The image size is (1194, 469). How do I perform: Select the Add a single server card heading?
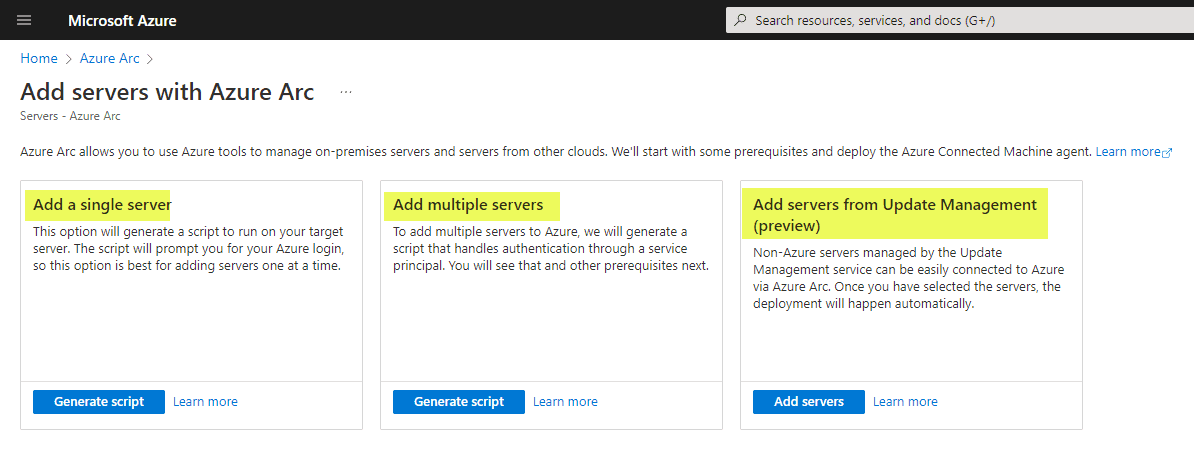tap(102, 205)
